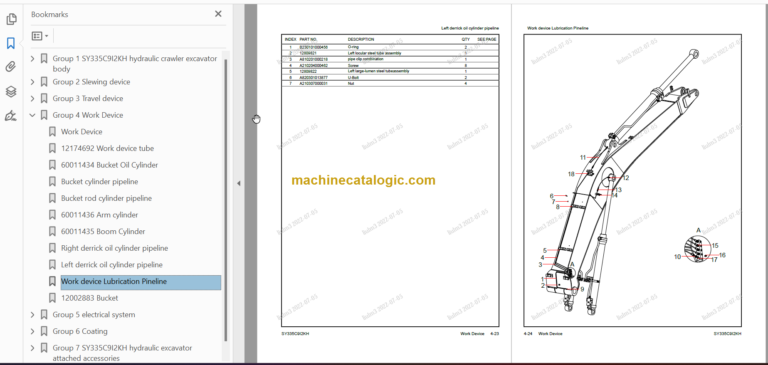Click bookmark icon beside 60011435 Boom Cylinder
Image resolution: width=768 pixels, height=365 pixels.
coord(52,232)
